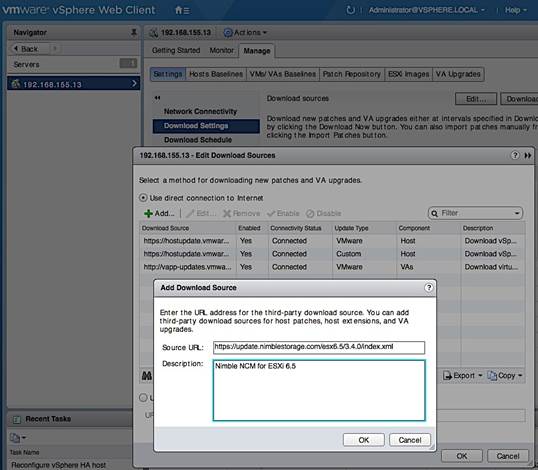Select Download Settings in settings list
538x470 pixels.
206,126
